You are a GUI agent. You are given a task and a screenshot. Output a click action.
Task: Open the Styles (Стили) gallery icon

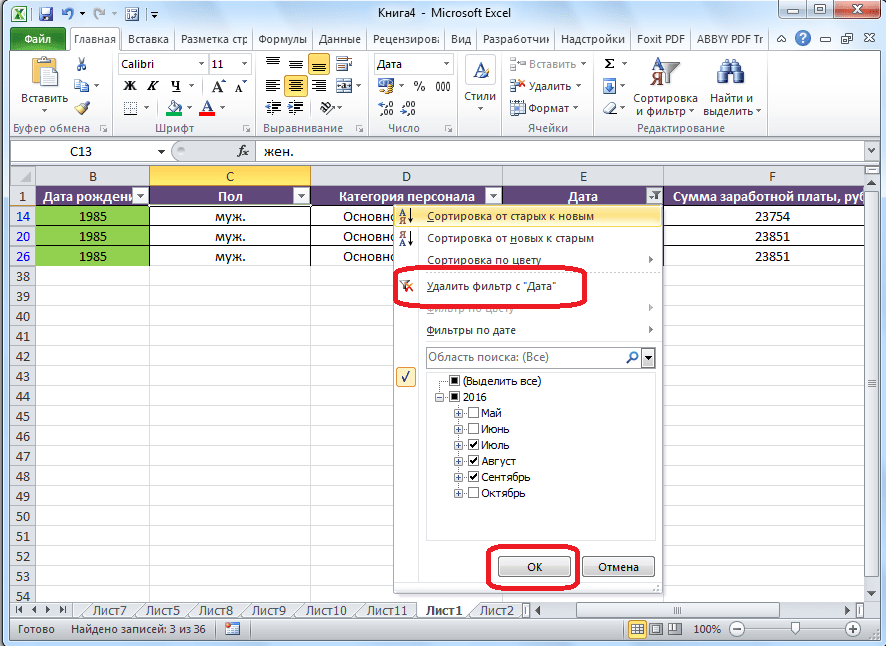[480, 73]
